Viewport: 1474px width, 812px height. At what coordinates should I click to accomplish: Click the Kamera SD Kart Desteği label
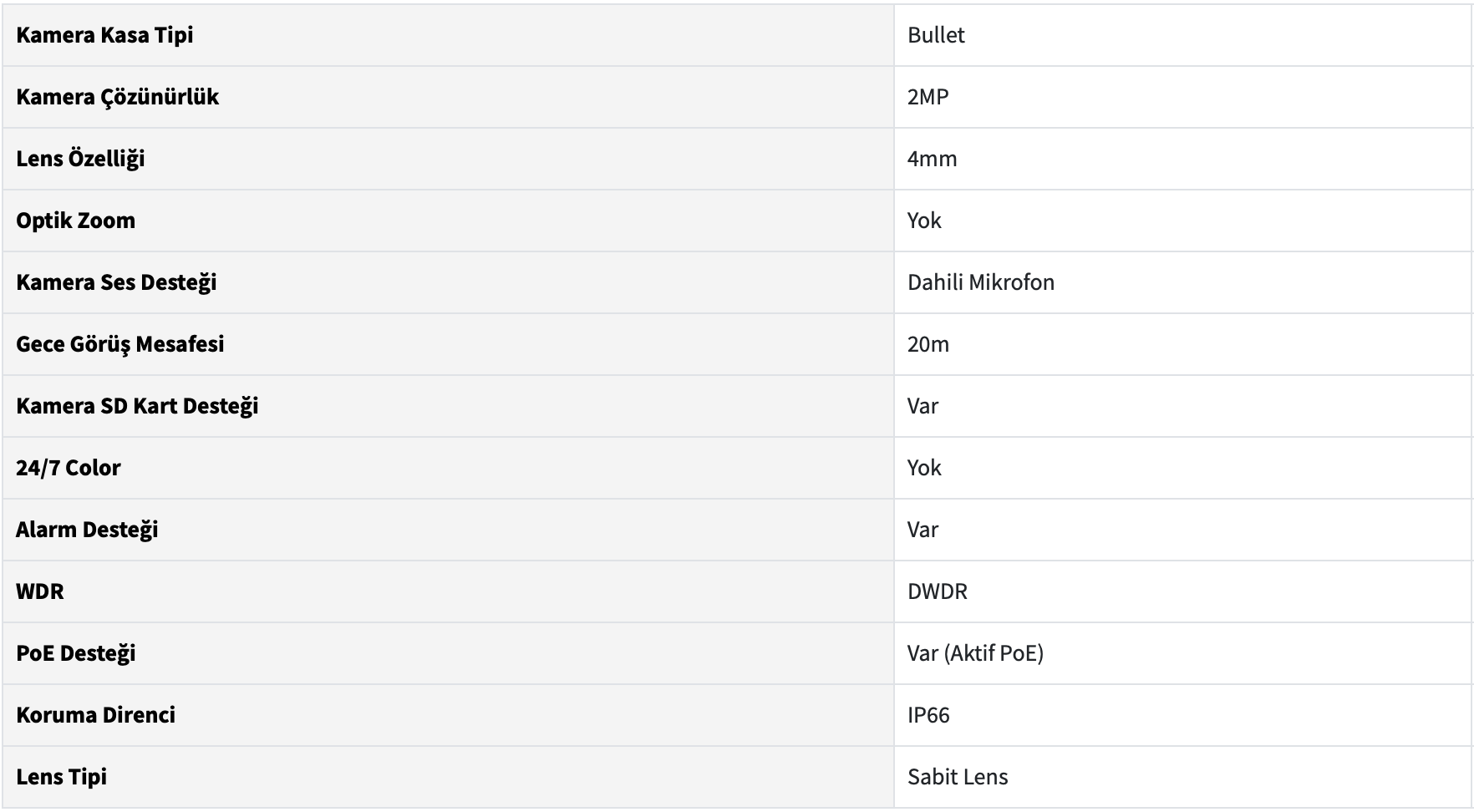coord(137,406)
